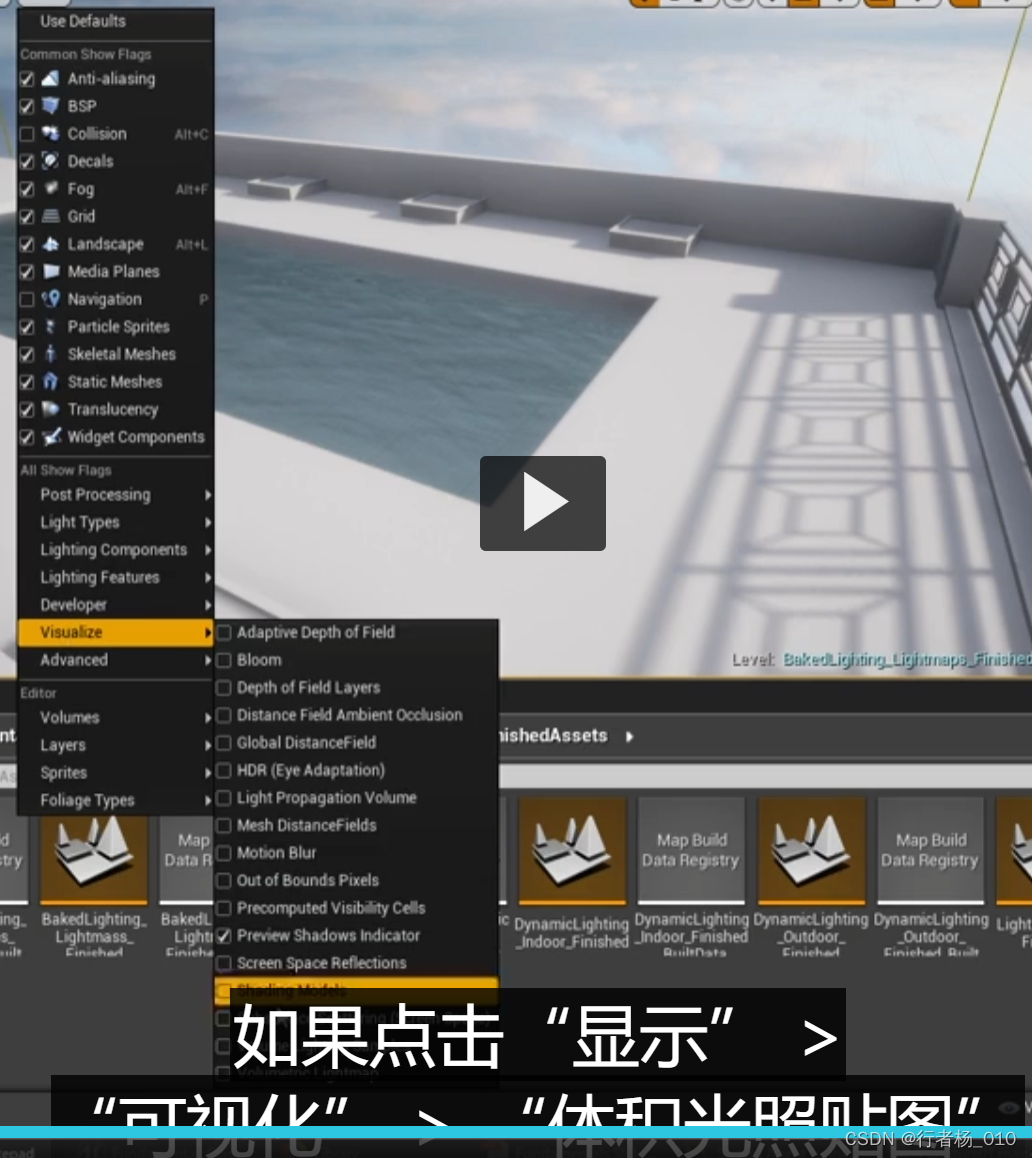Expand the Developer submenu arrow
The width and height of the screenshot is (1032, 1158).
(x=208, y=605)
